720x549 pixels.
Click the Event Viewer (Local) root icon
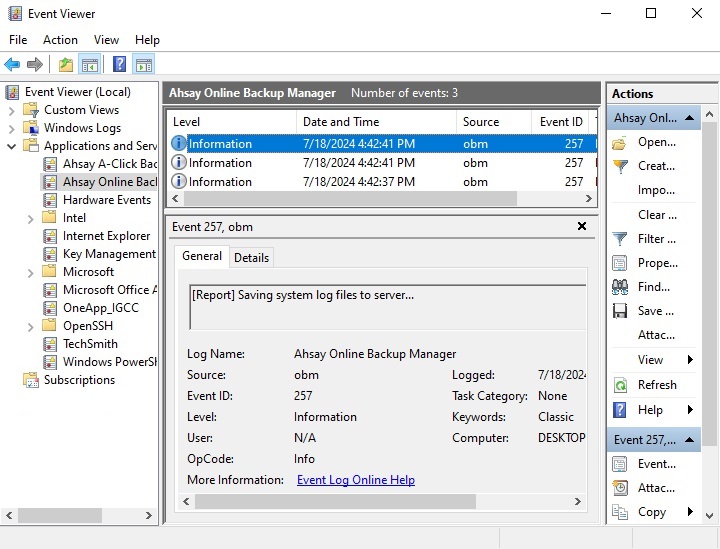[12, 92]
